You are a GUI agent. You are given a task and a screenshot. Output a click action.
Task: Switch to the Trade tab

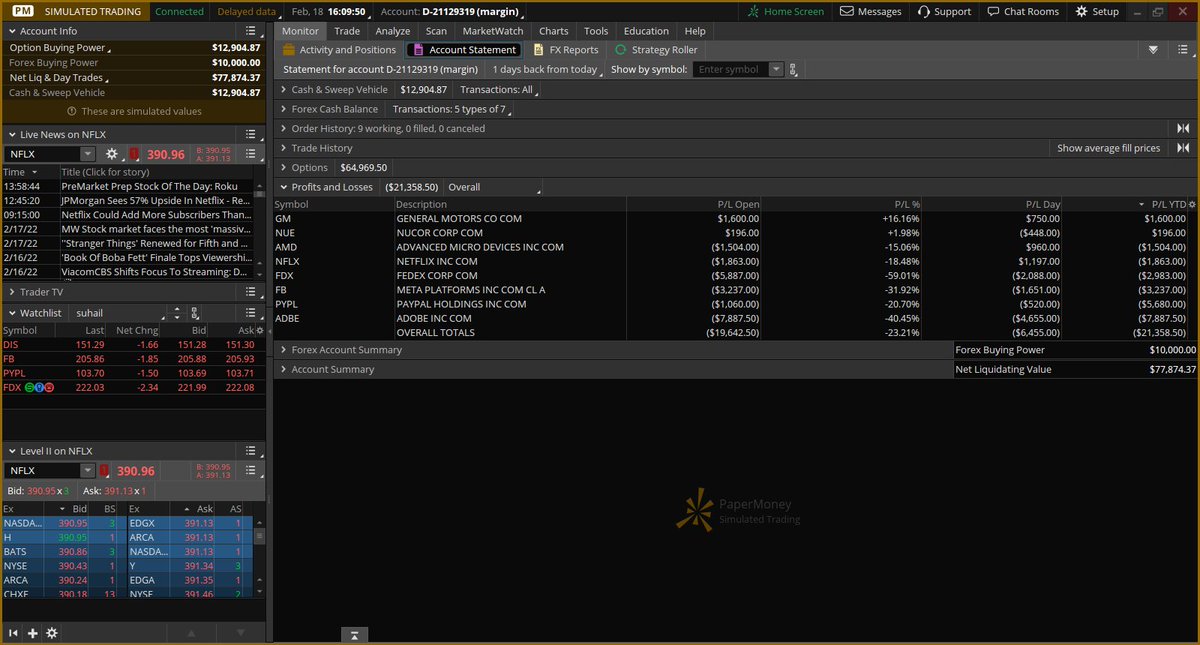pos(347,31)
